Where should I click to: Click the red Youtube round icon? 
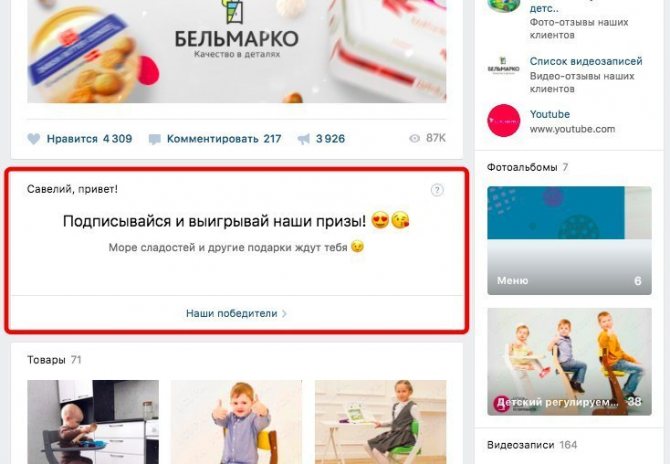(504, 120)
